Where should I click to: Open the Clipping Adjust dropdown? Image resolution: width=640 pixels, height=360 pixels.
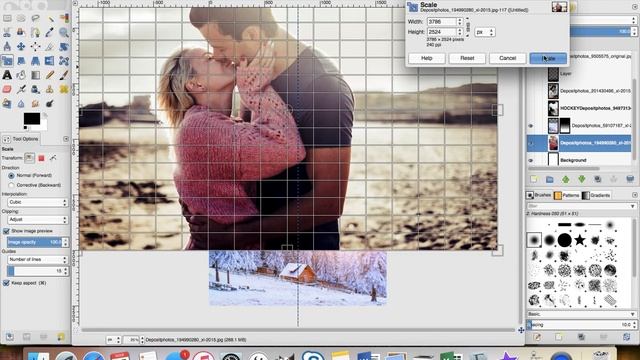38,220
